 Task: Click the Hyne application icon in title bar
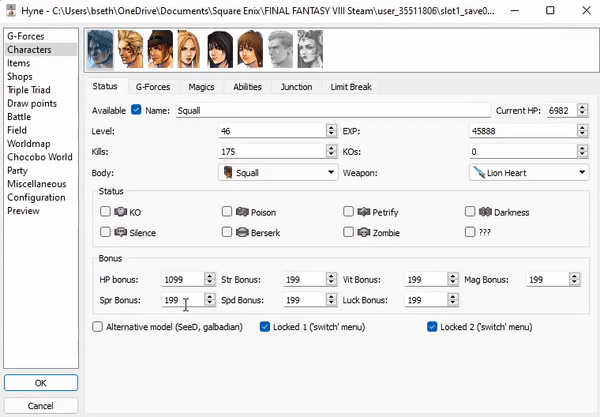click(11, 10)
